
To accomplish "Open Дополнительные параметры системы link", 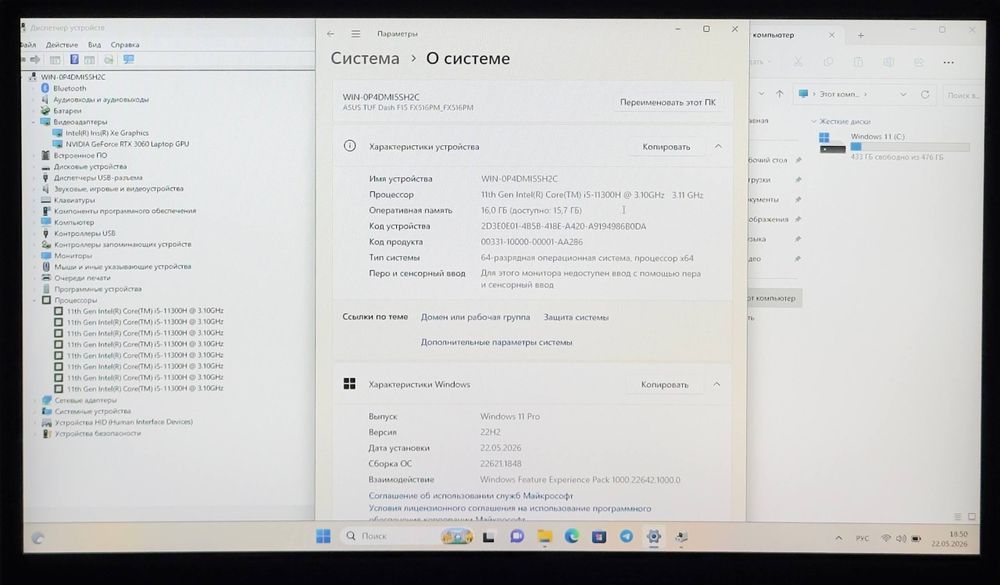I will (496, 343).
